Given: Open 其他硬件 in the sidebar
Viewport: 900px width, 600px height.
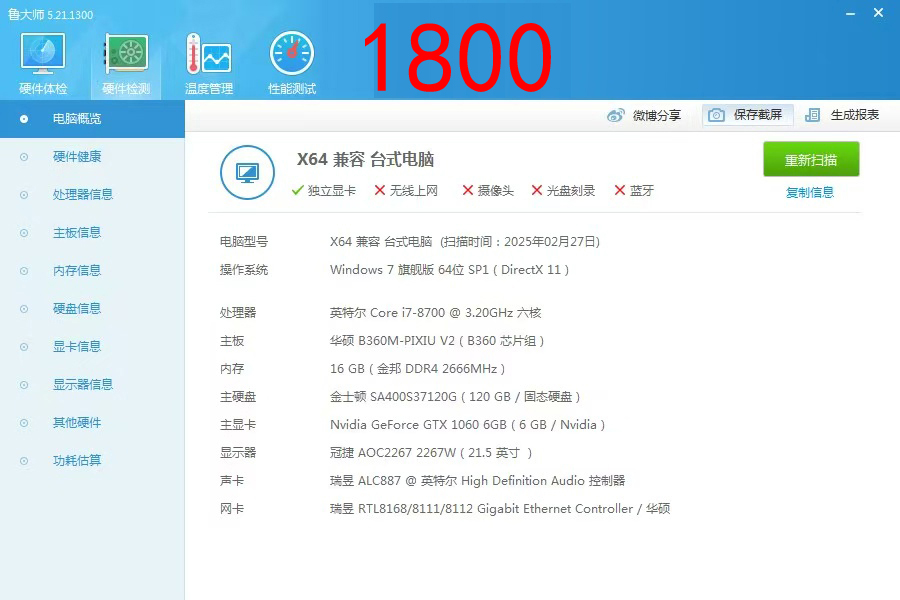Looking at the screenshot, I should pos(77,423).
